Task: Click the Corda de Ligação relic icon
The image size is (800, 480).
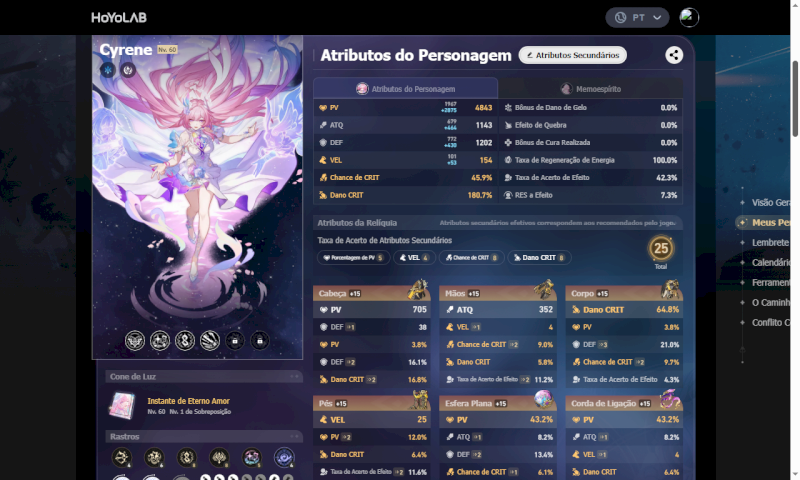Action: pos(670,399)
